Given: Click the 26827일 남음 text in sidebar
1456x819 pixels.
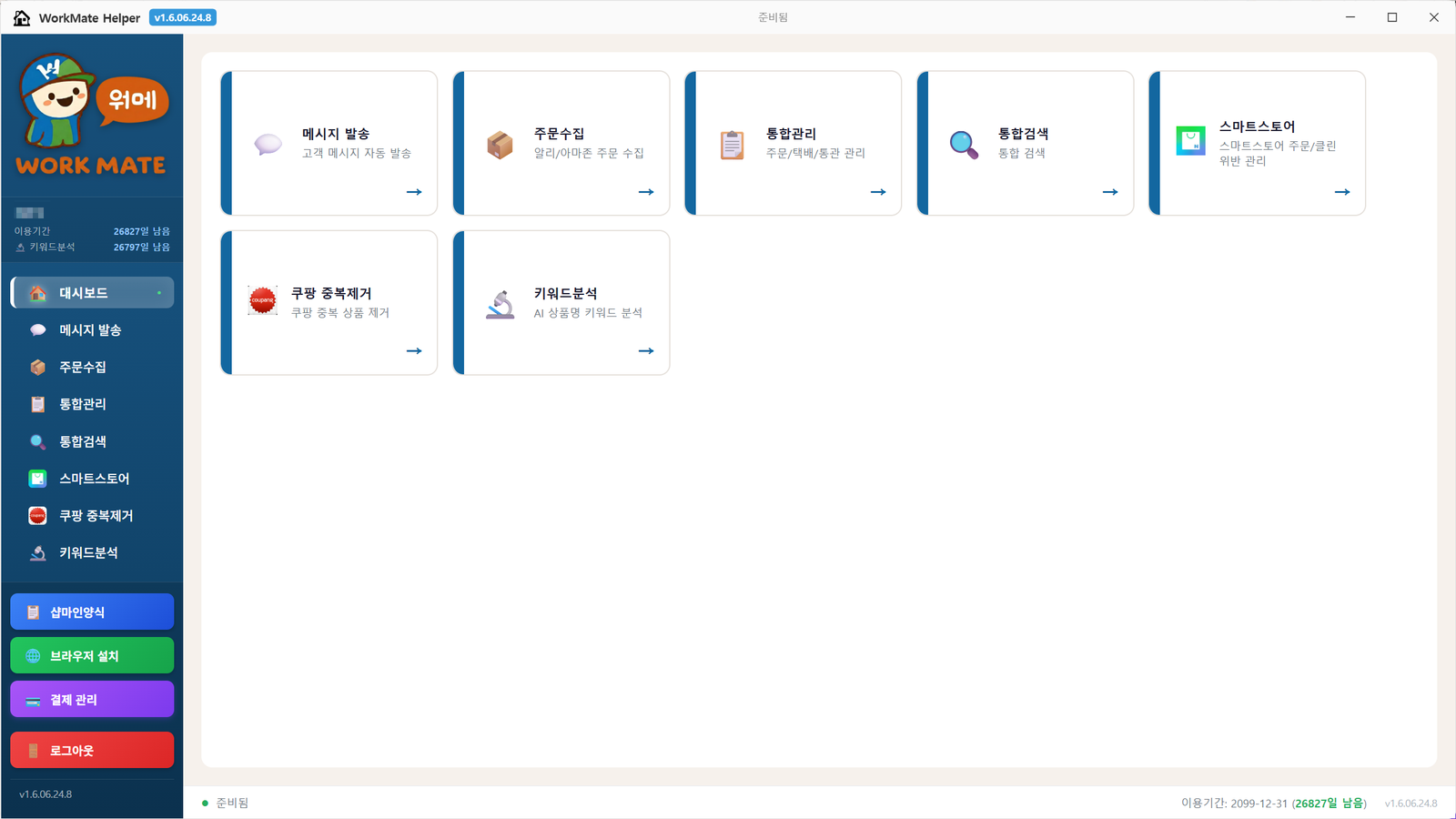Looking at the screenshot, I should tap(142, 231).
